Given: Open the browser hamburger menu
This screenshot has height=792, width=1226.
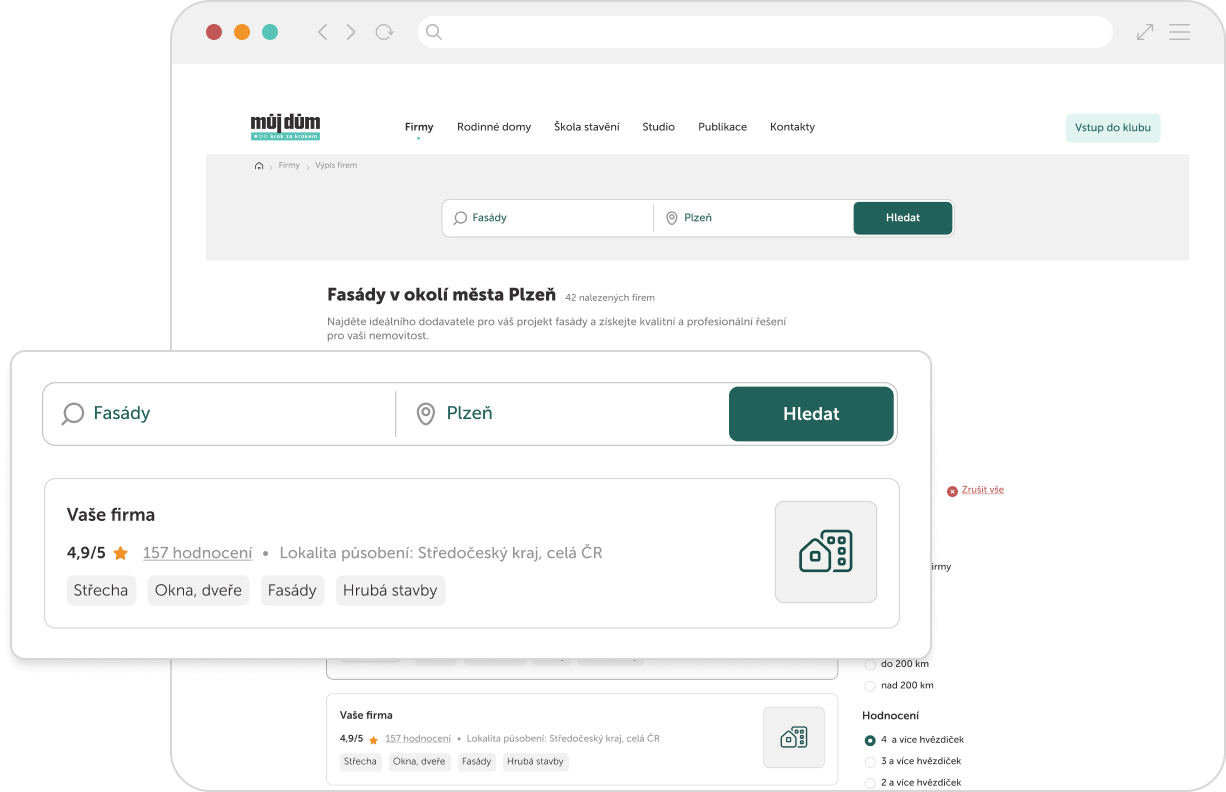Looking at the screenshot, I should point(1180,32).
